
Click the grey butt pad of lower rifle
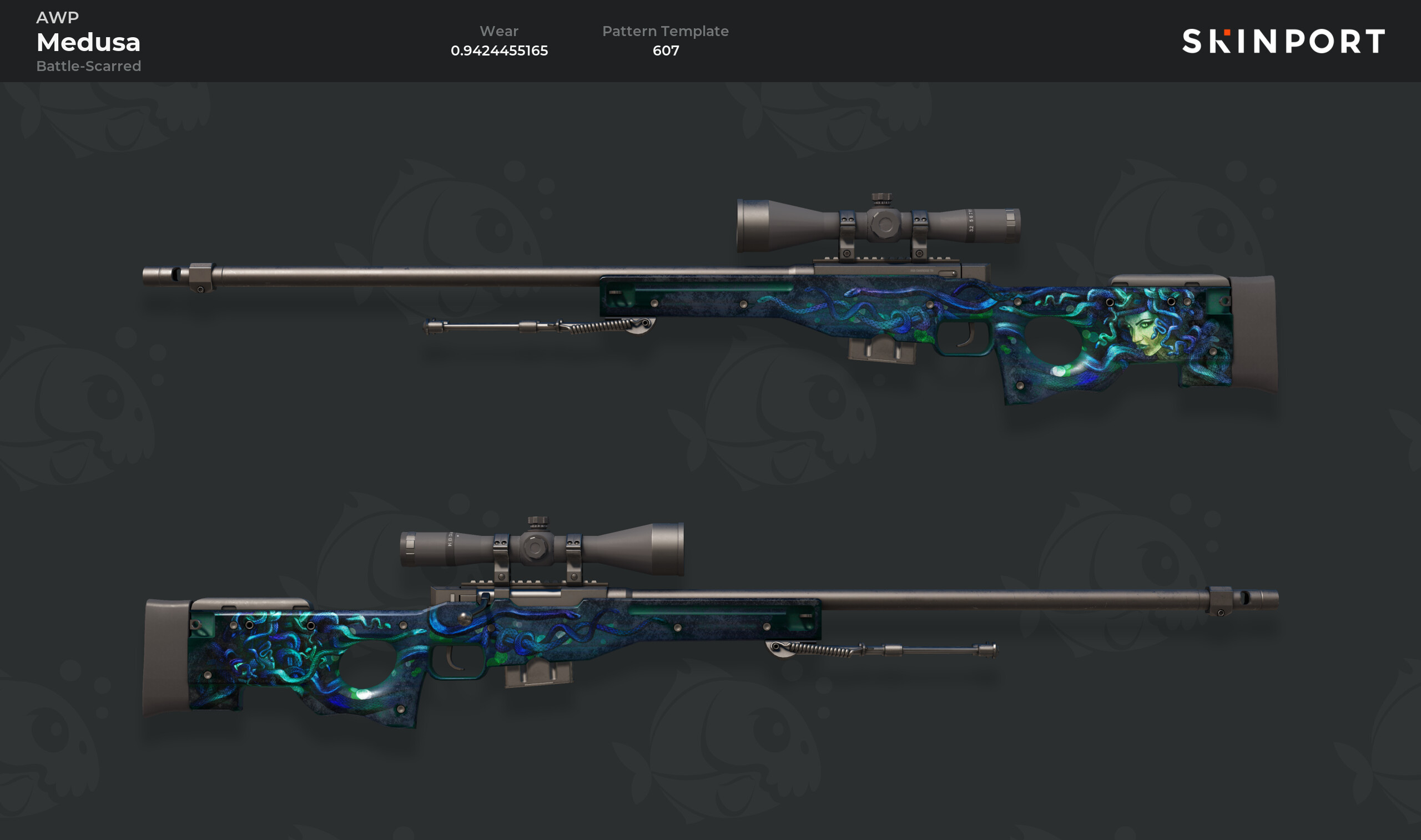[166, 659]
